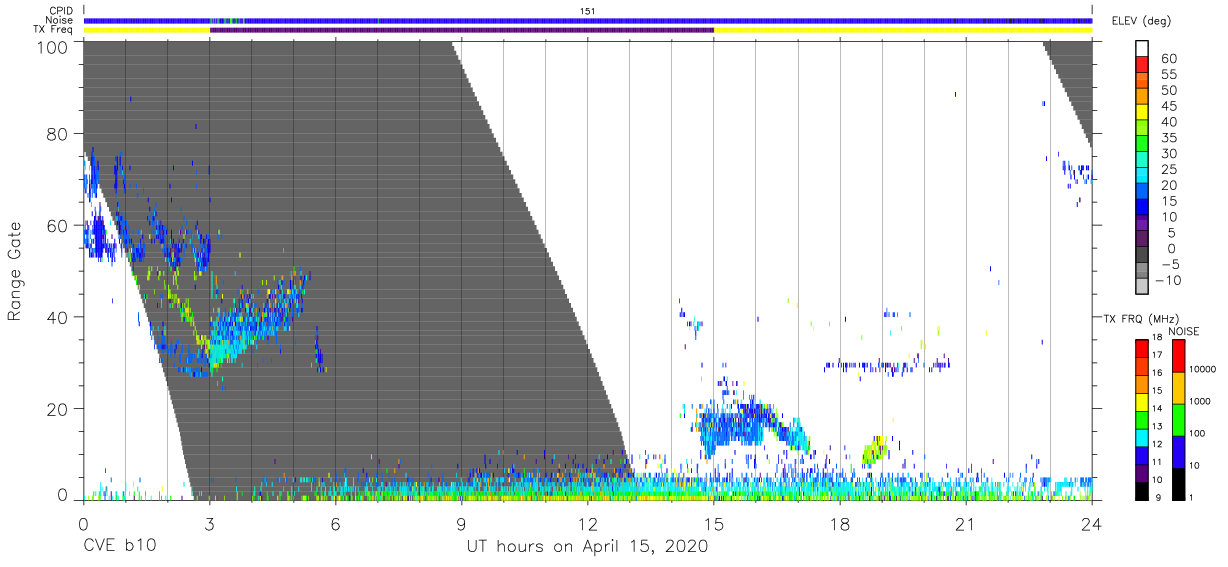Click the '25' label on the ELEV scale
Viewport: 1228px width, 567px height.
pyautogui.click(x=1169, y=170)
